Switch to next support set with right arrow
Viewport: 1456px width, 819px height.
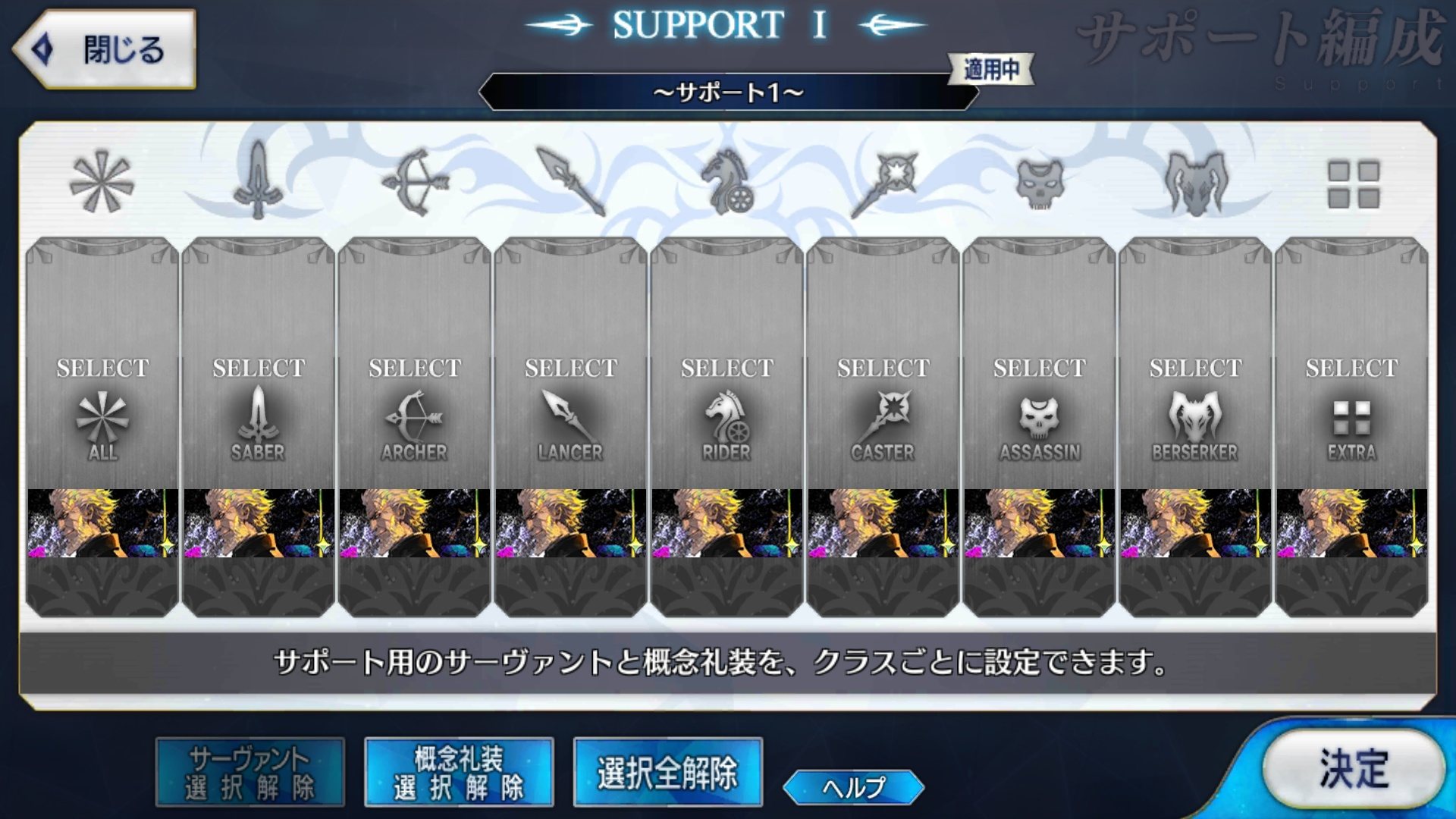[x=892, y=25]
